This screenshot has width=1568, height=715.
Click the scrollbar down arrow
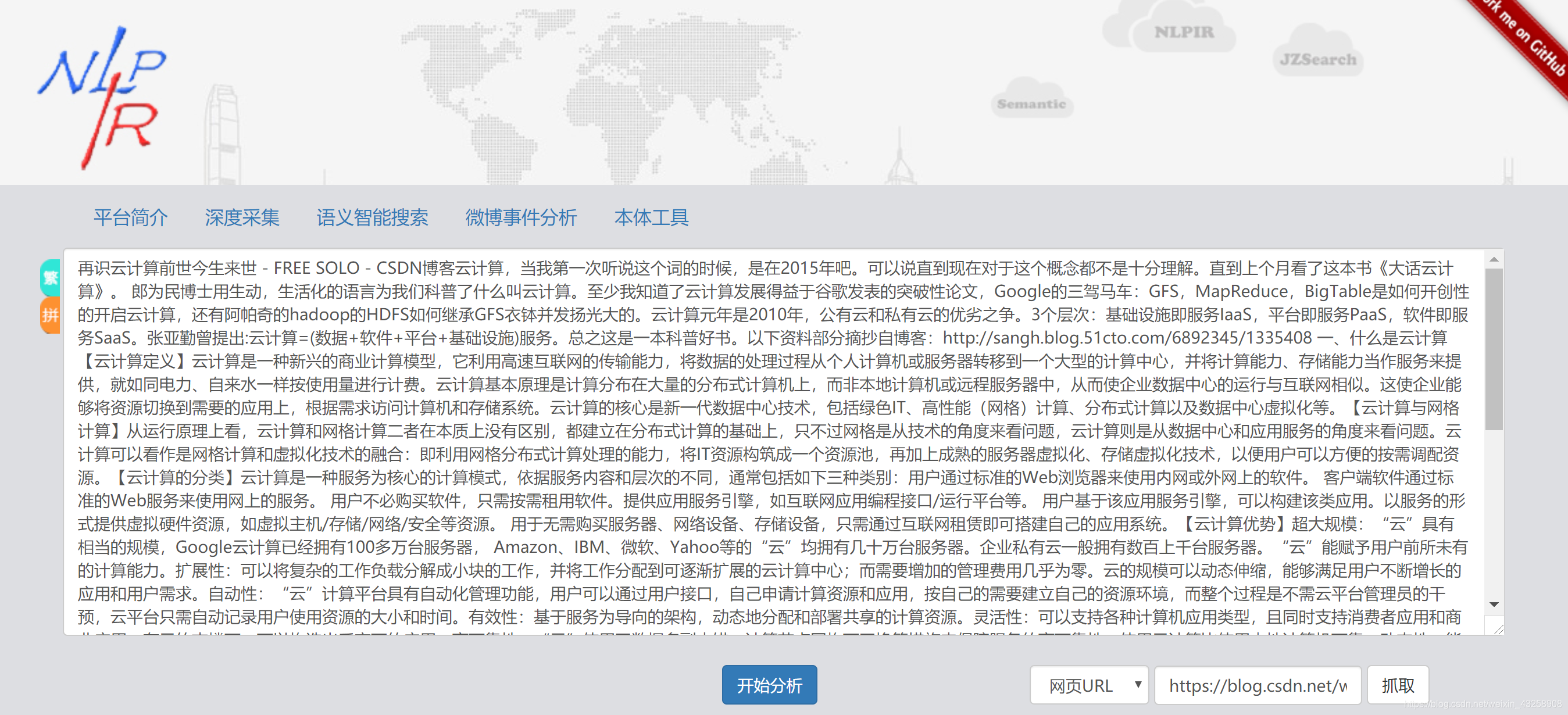click(x=1494, y=603)
